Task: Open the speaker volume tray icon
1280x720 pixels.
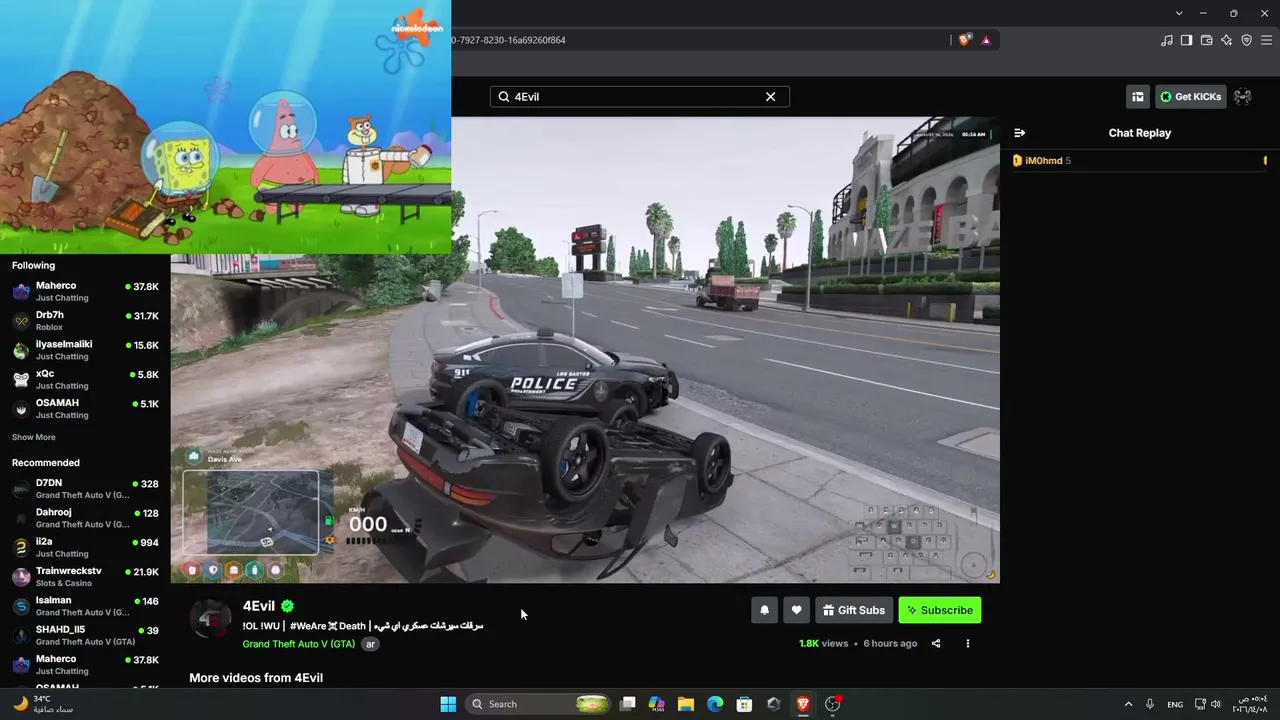Action: pos(1216,704)
